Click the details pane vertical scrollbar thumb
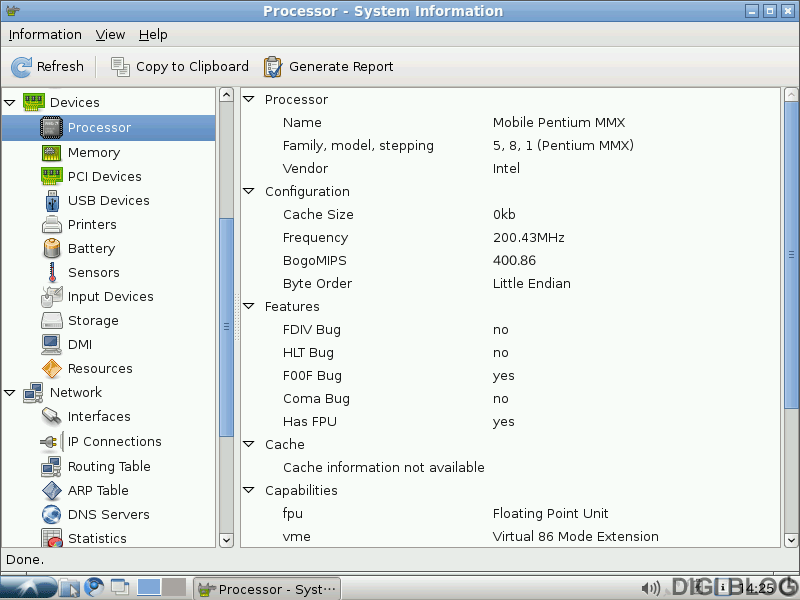Screen dimensions: 800x600 [x=791, y=255]
